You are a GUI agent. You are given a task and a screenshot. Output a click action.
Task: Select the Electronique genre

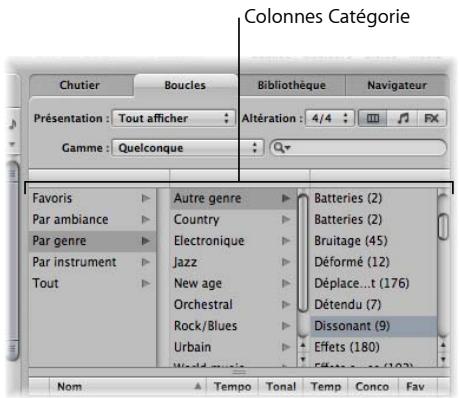click(233, 241)
